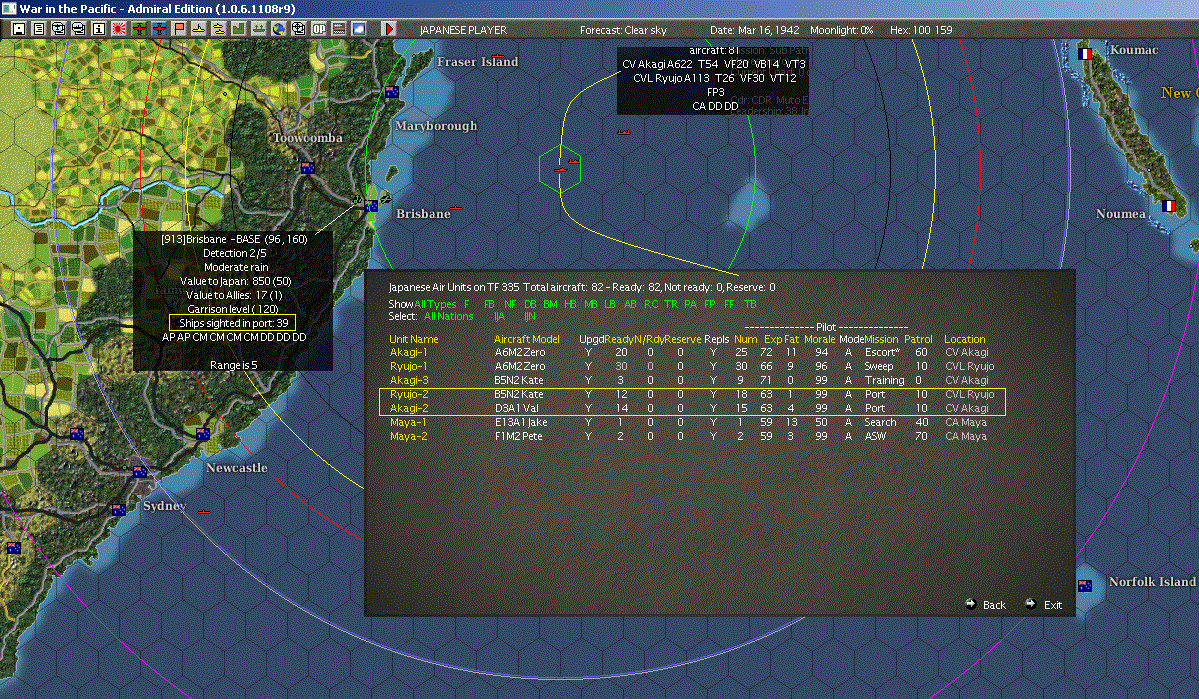
Task: Toggle the FB type filter
Action: [489, 304]
